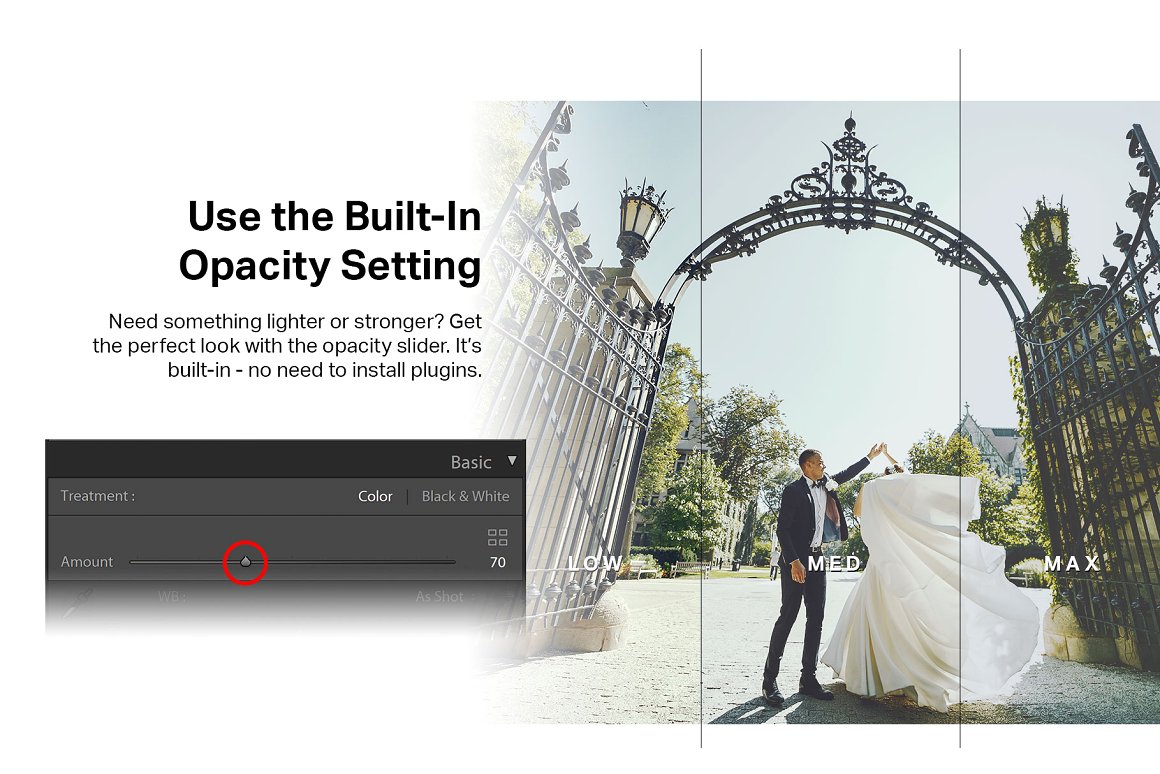Click the Amount slider track right end
Image resolution: width=1160 pixels, height=774 pixels.
coord(451,562)
